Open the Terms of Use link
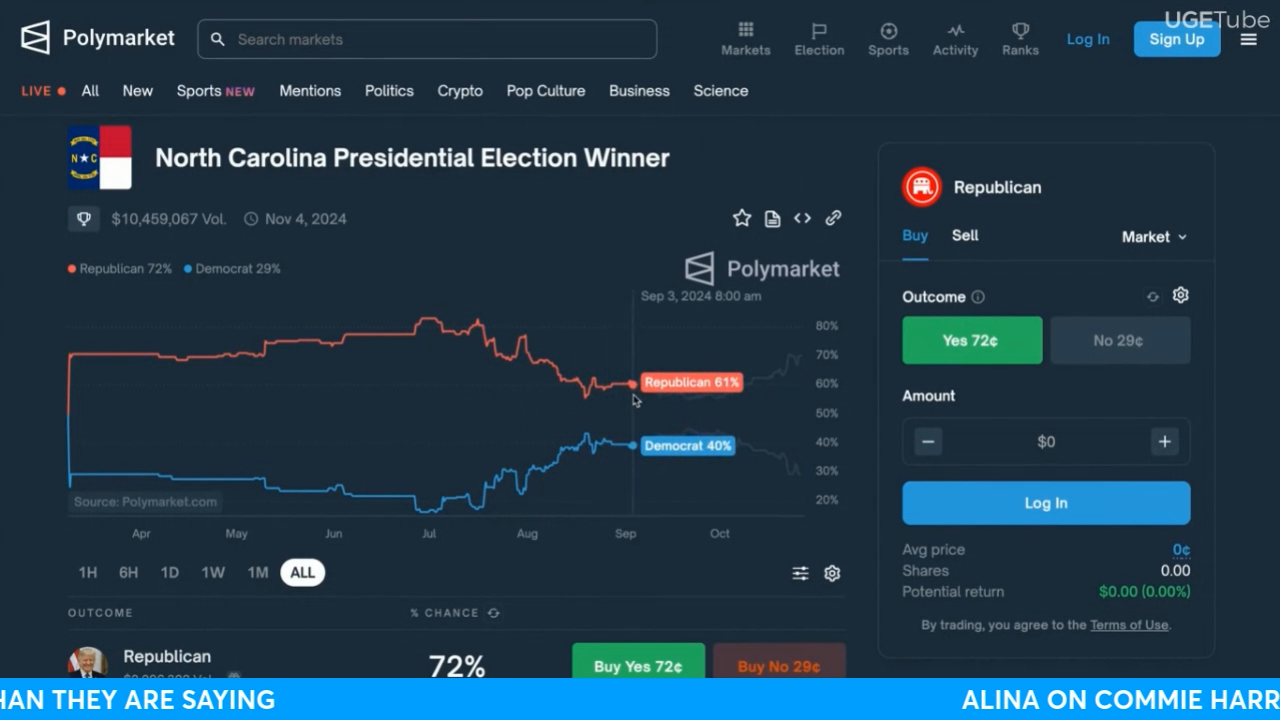Viewport: 1280px width, 720px height. point(1129,625)
